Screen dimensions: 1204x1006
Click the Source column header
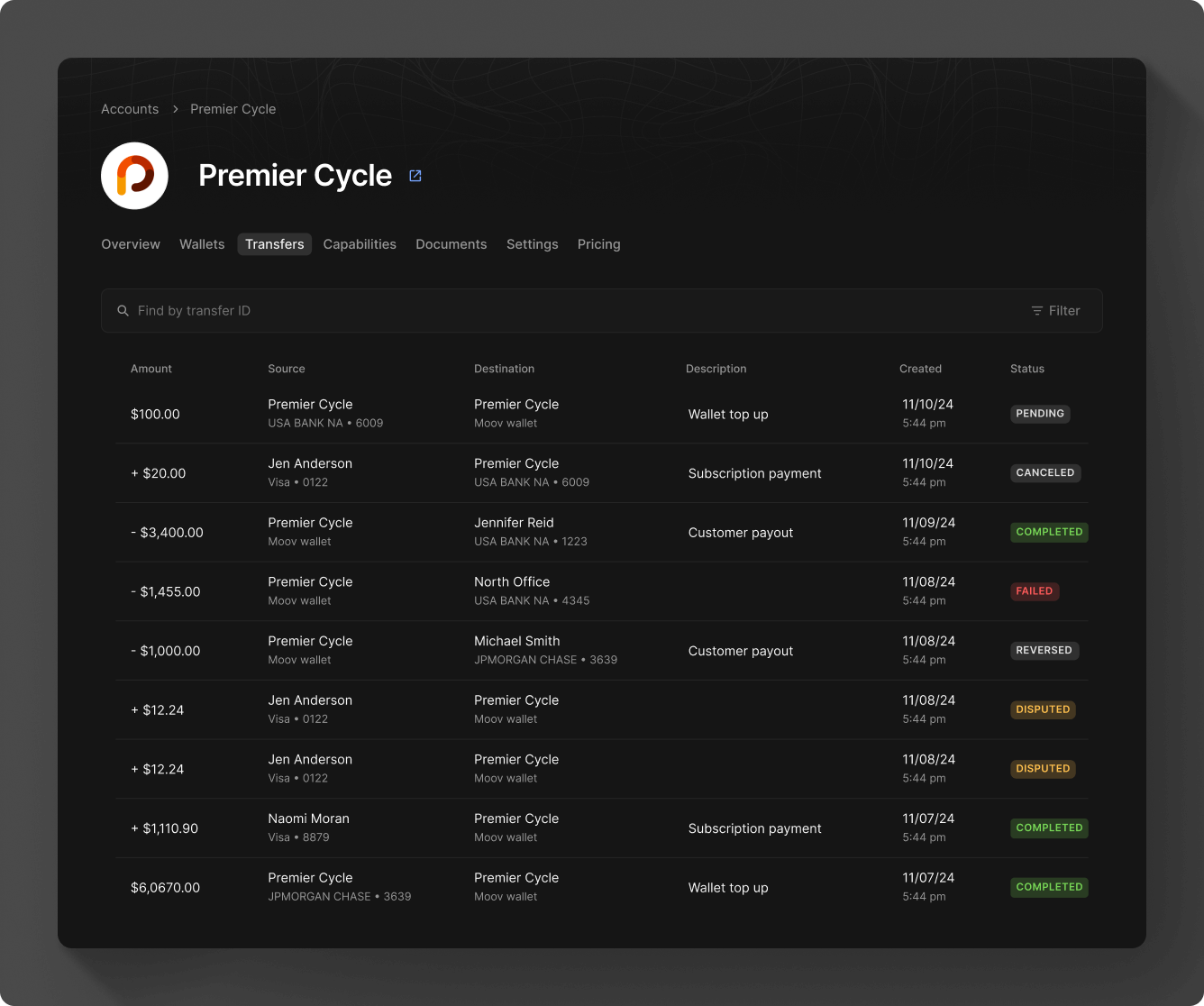pyautogui.click(x=287, y=369)
